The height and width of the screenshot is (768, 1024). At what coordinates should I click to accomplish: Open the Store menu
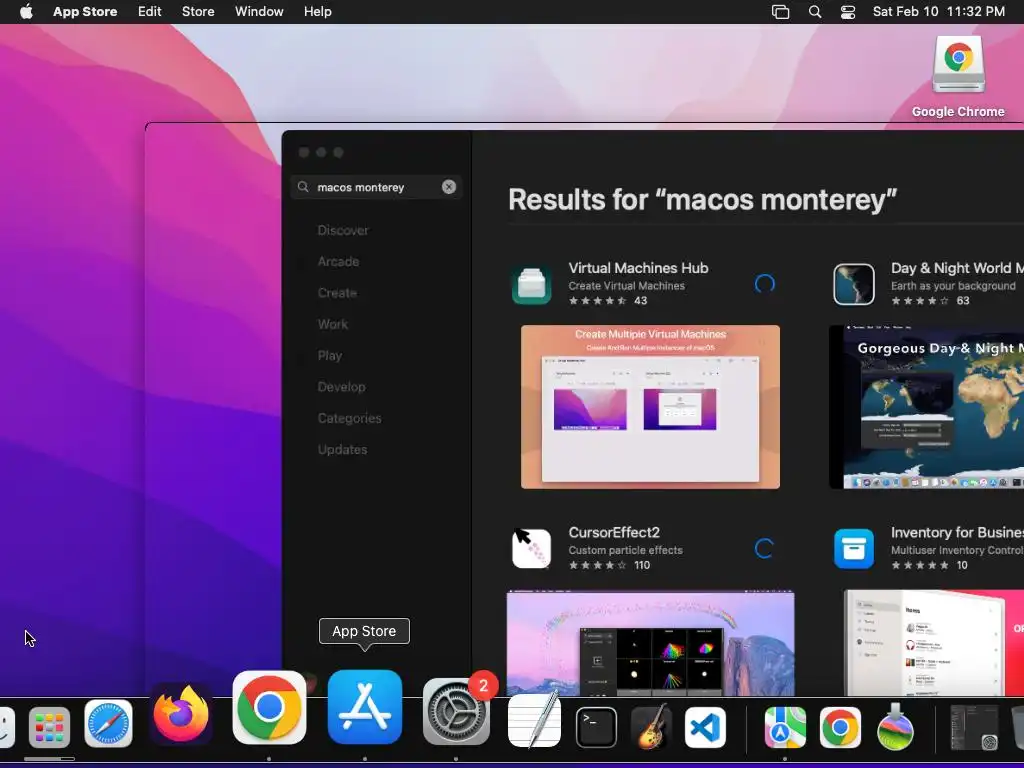(x=198, y=12)
